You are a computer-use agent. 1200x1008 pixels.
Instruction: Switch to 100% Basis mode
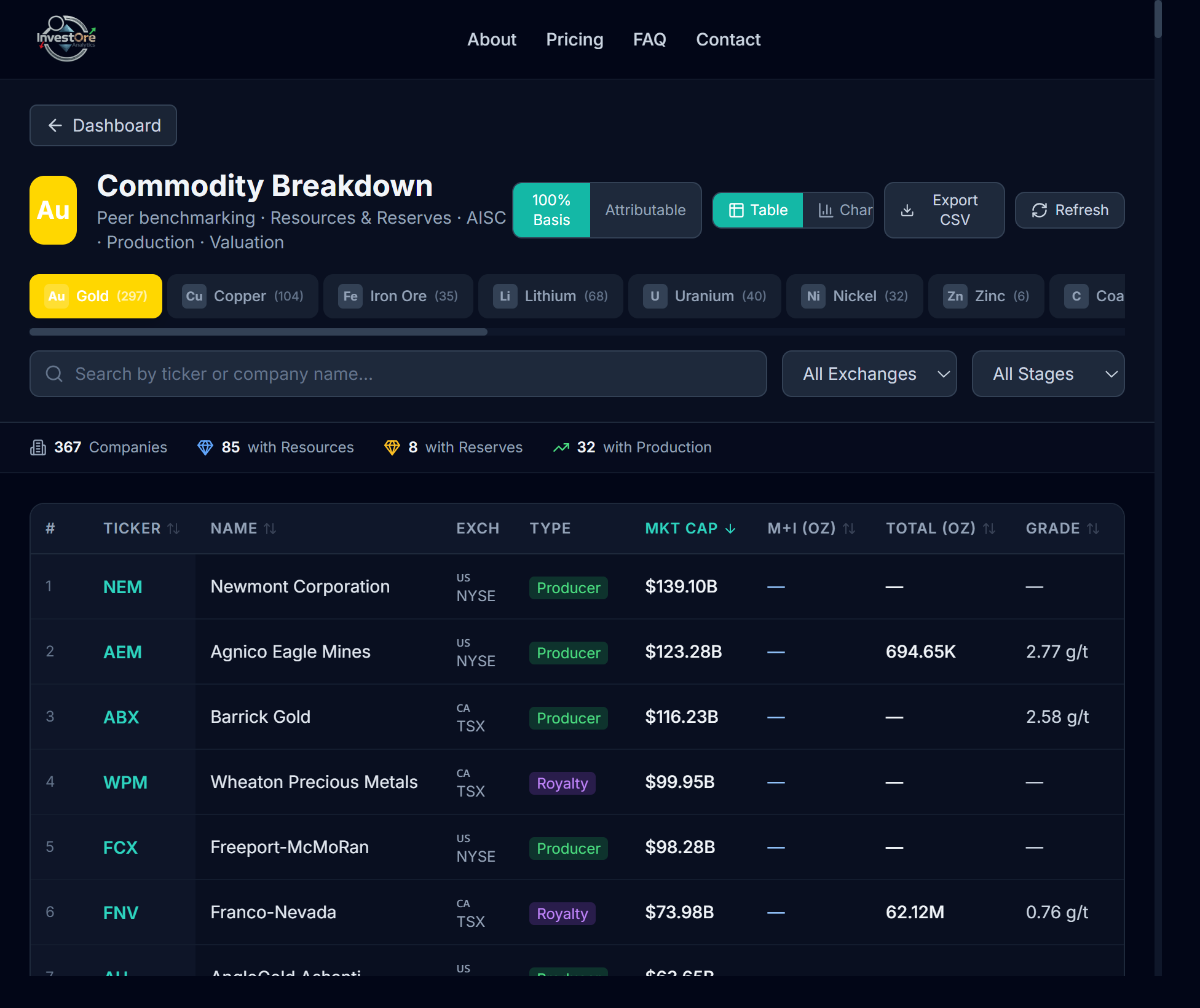(x=551, y=210)
